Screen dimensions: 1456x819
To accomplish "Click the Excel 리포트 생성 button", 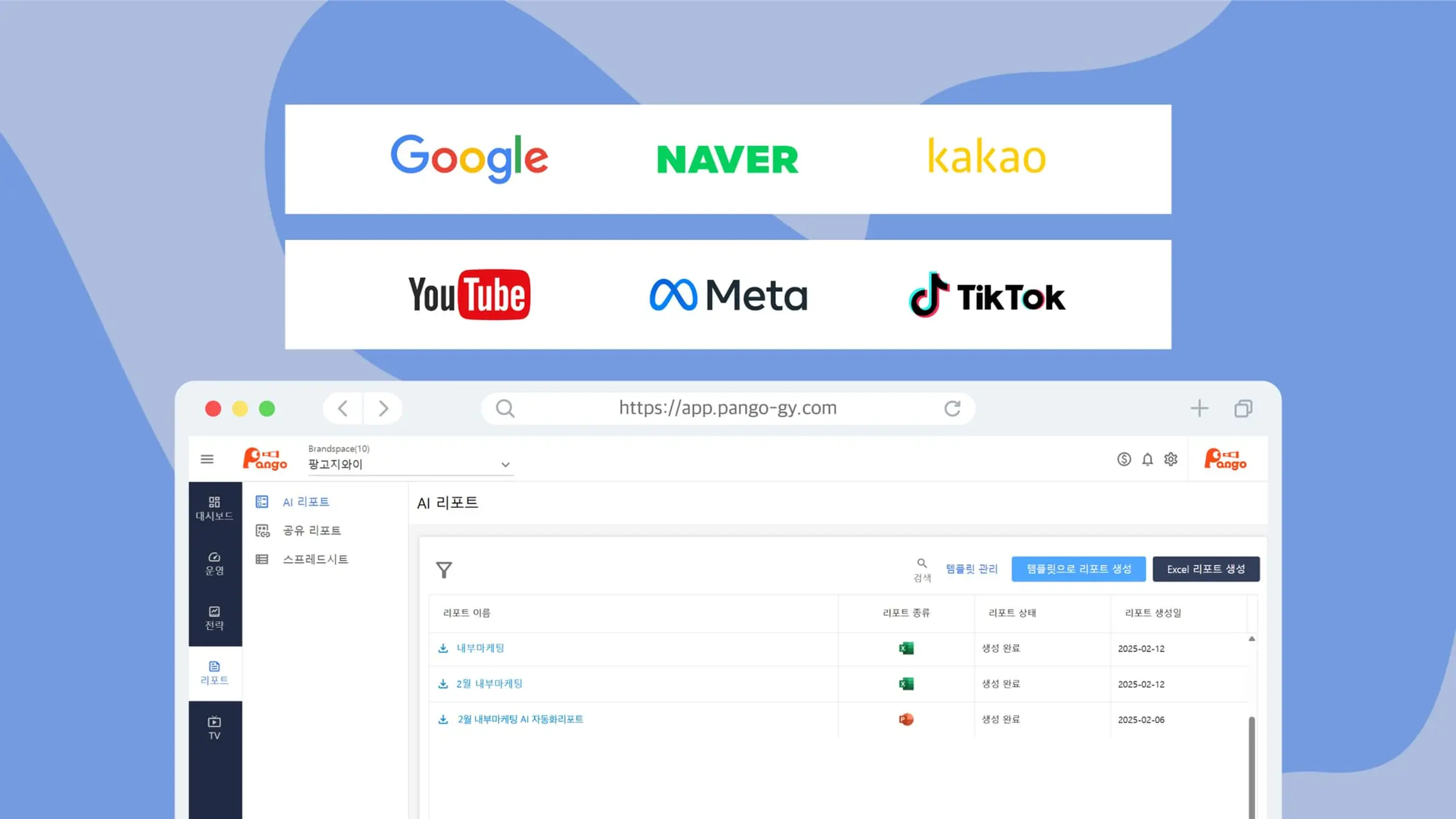I will tap(1205, 569).
